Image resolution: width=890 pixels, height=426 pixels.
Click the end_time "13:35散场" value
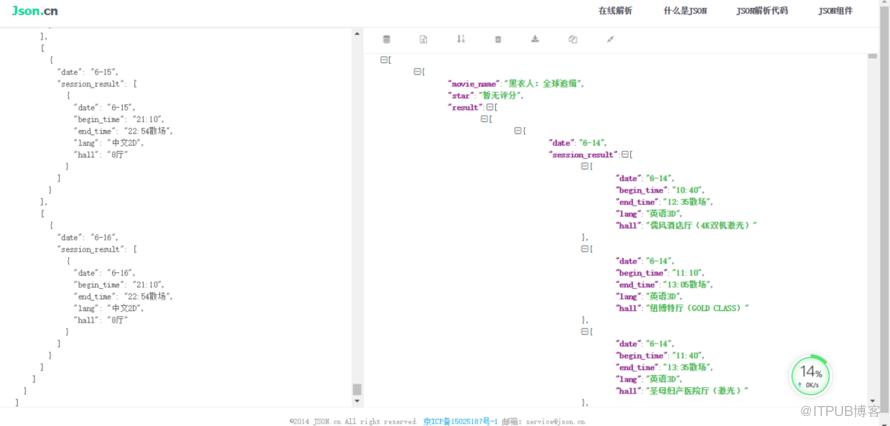(685, 368)
